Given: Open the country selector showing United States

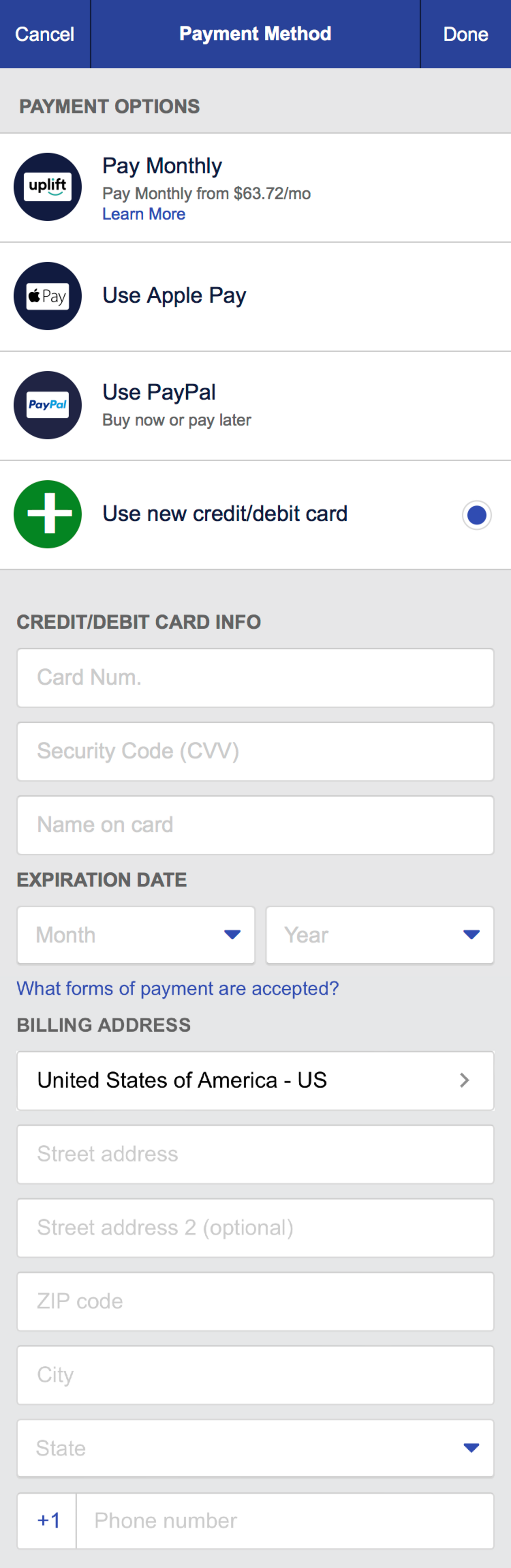Looking at the screenshot, I should tap(255, 1080).
